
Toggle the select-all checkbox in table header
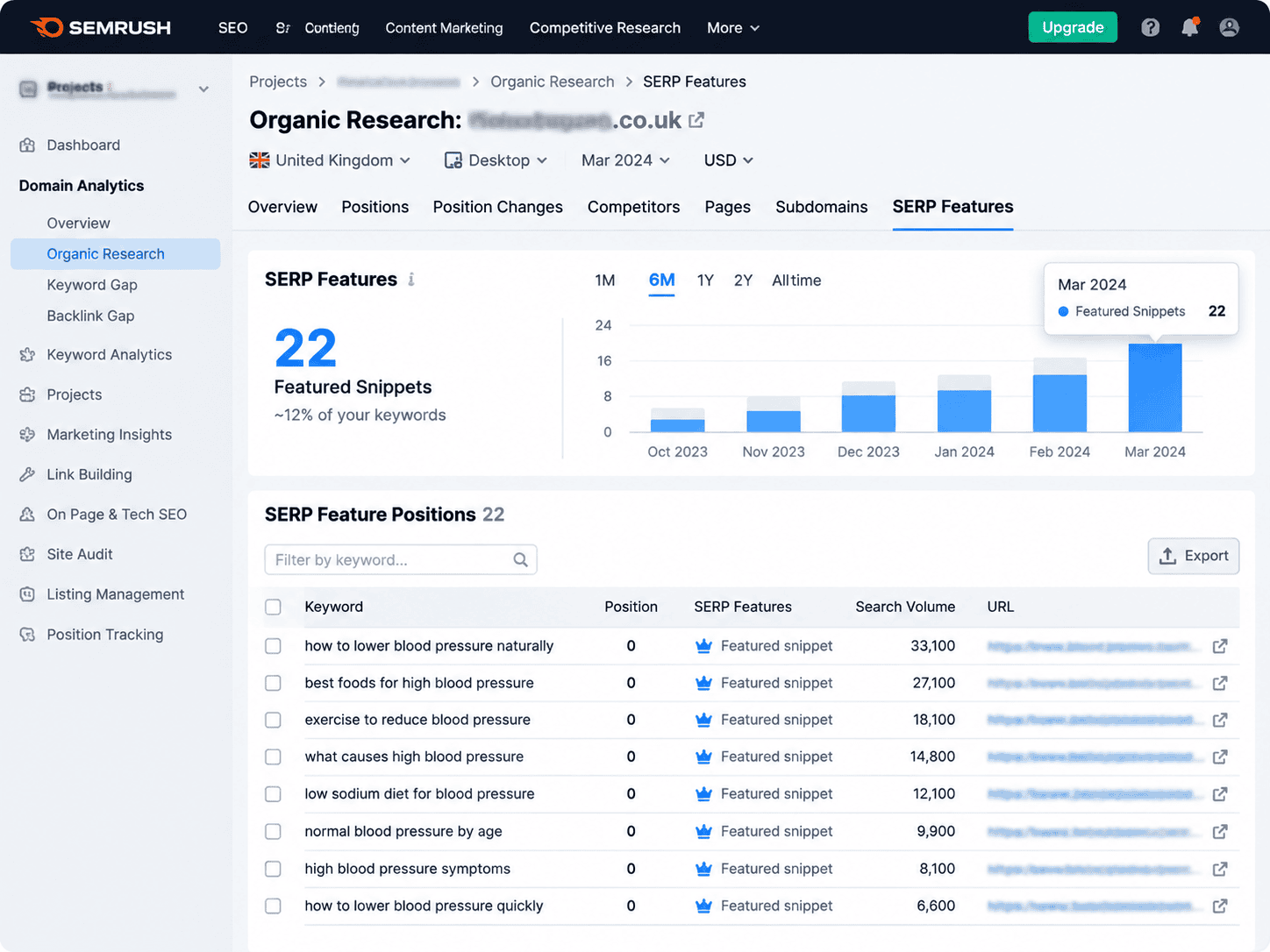[x=274, y=607]
